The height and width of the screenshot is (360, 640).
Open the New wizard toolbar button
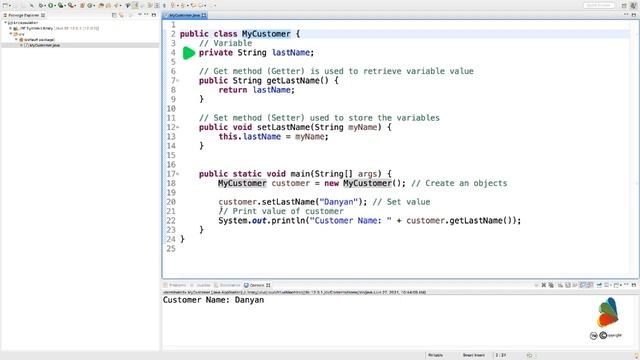point(5,5)
